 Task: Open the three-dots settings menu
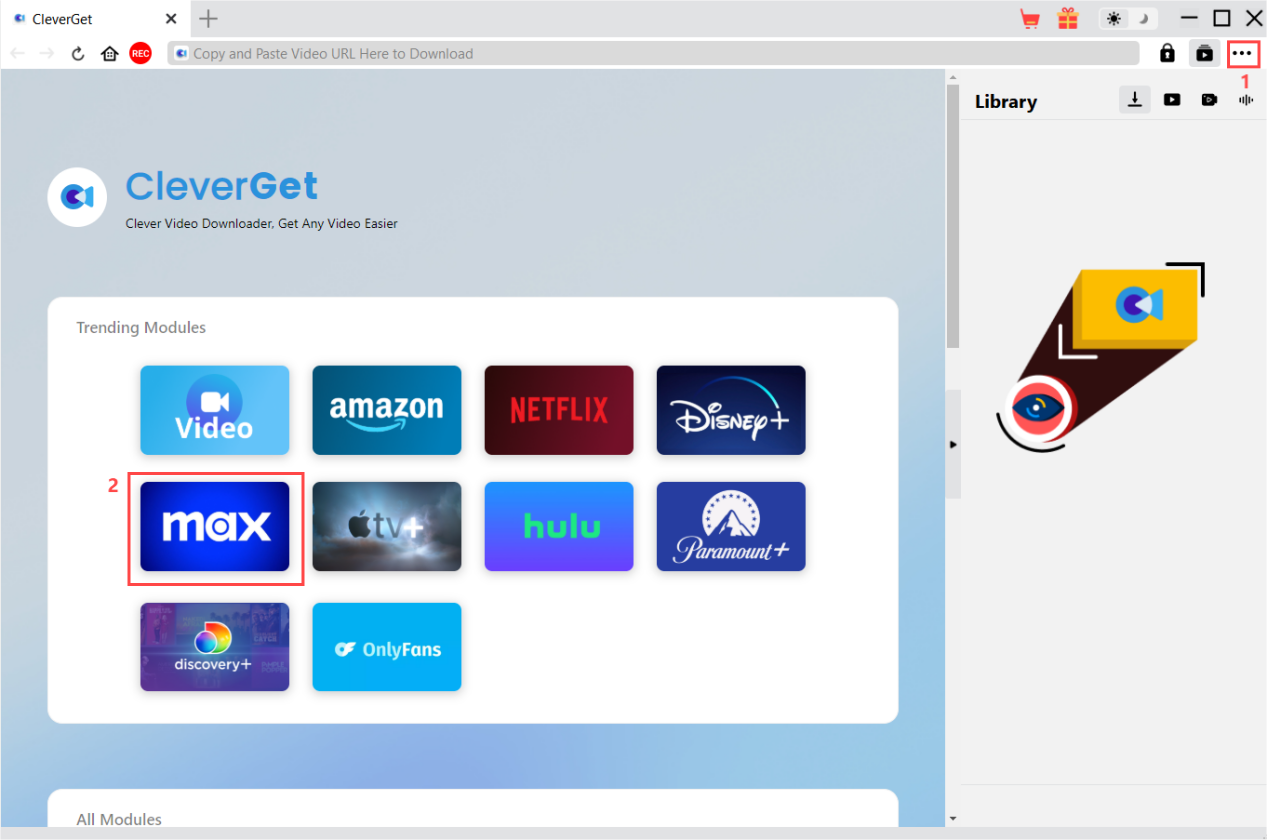[1242, 54]
